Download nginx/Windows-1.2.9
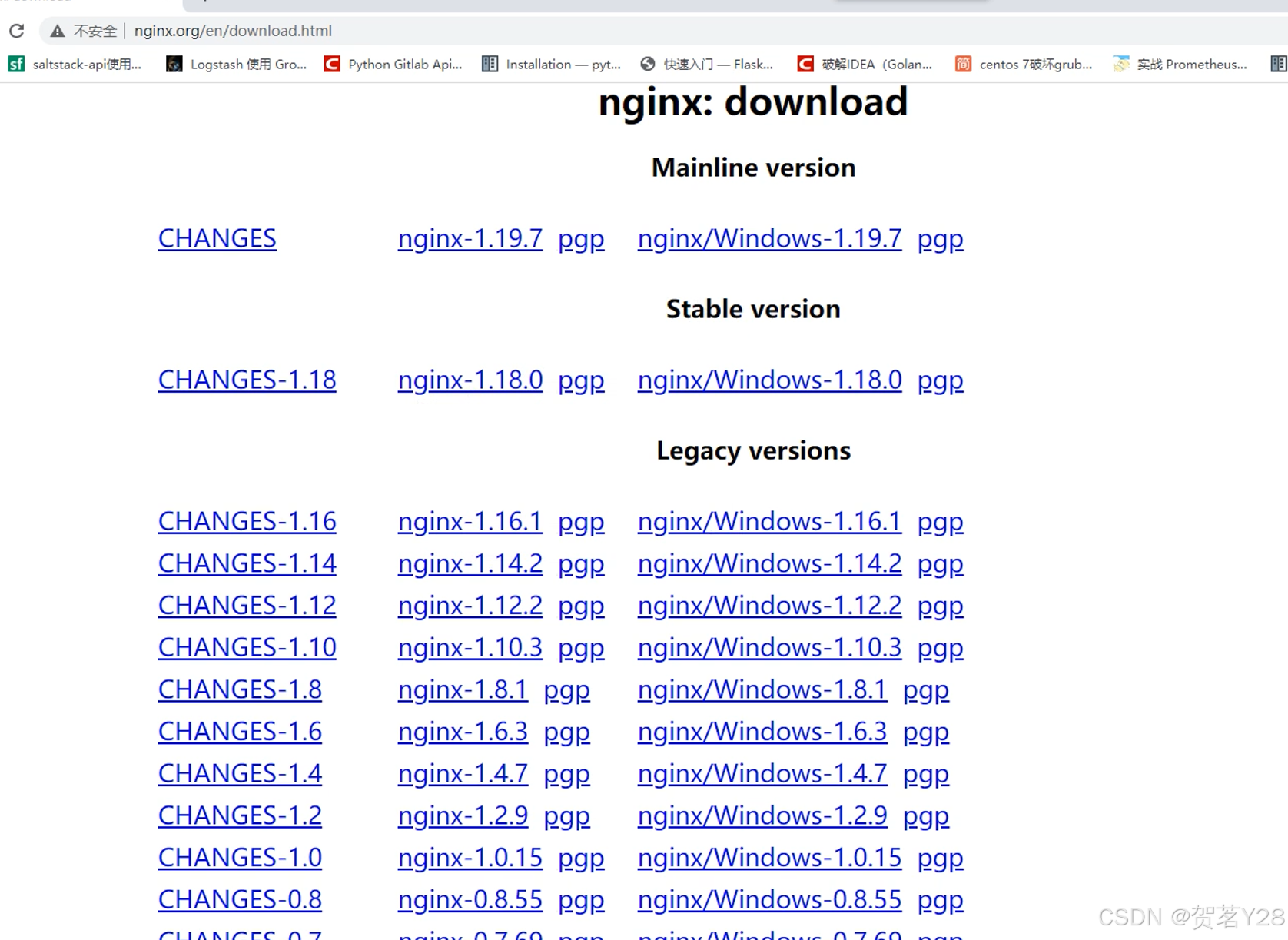Screen dimensions: 1288x940 pyautogui.click(x=762, y=815)
